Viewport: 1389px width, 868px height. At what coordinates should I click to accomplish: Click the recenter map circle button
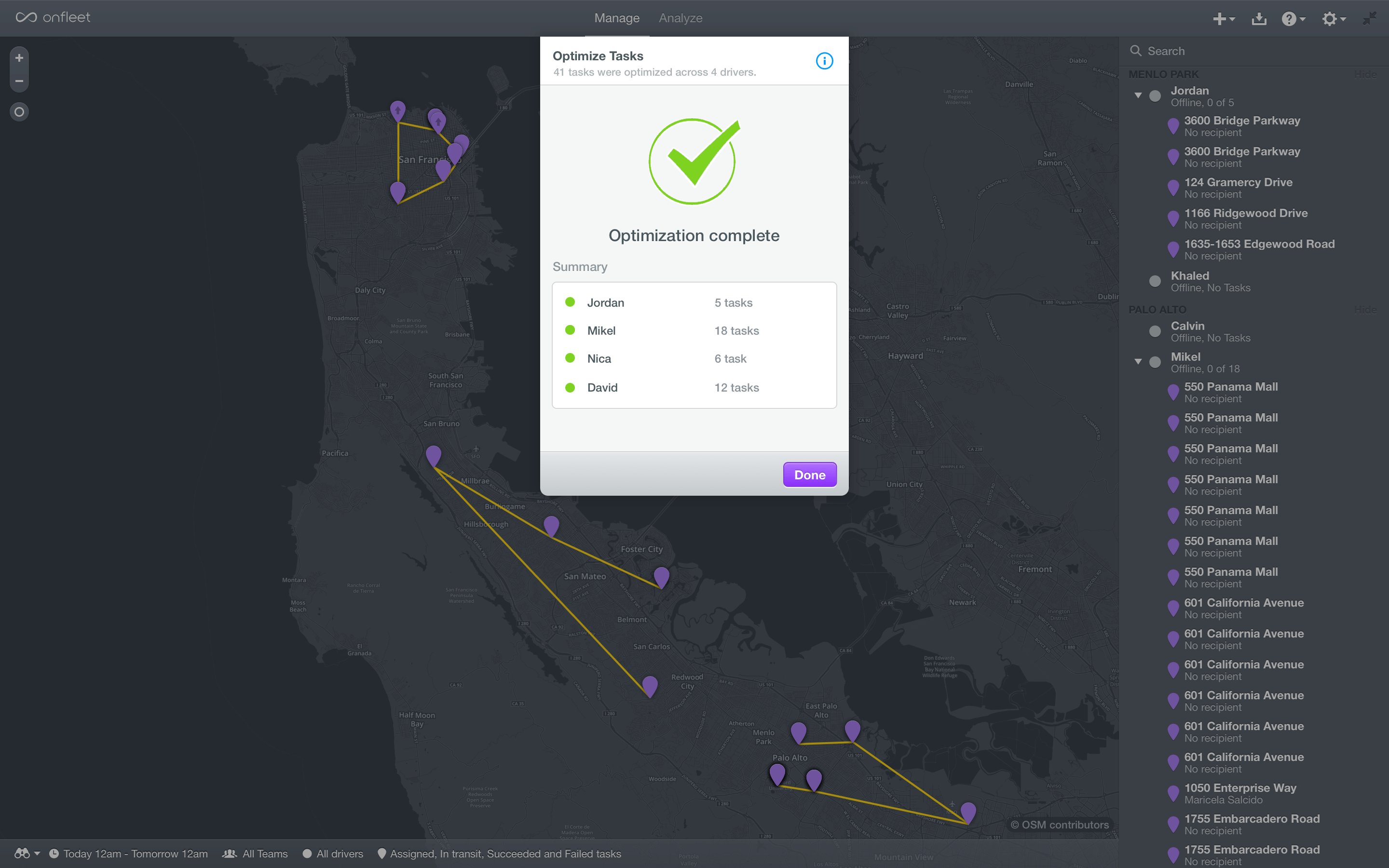click(19, 112)
